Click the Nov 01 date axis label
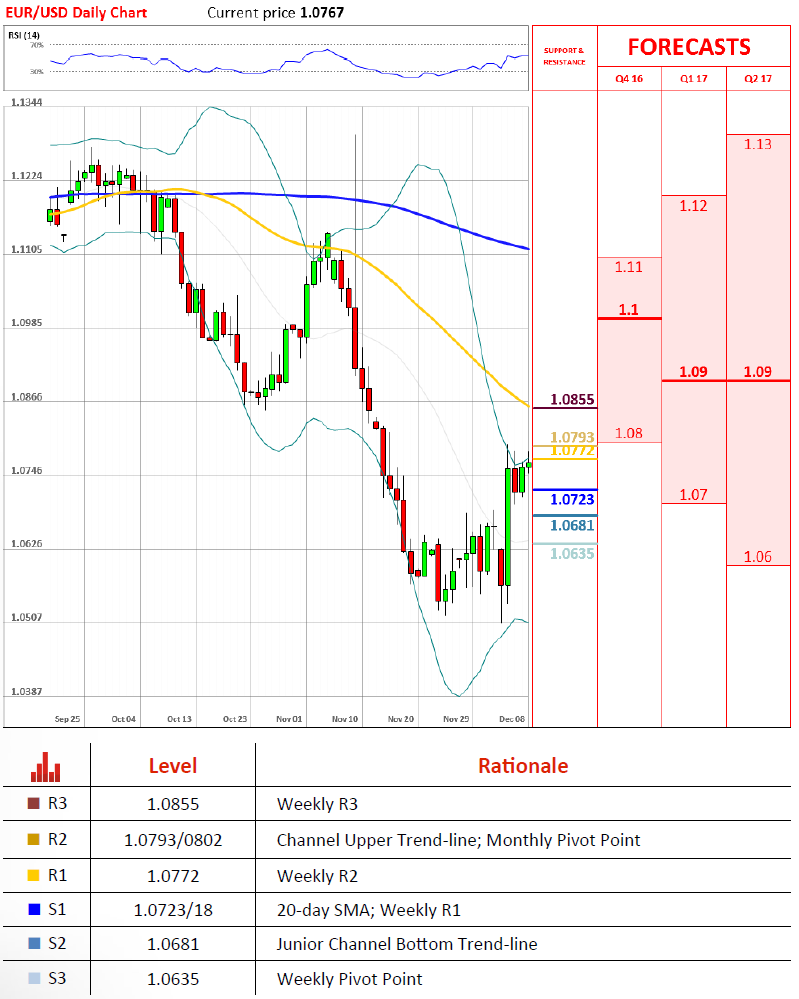The height and width of the screenshot is (999, 799). coord(289,719)
